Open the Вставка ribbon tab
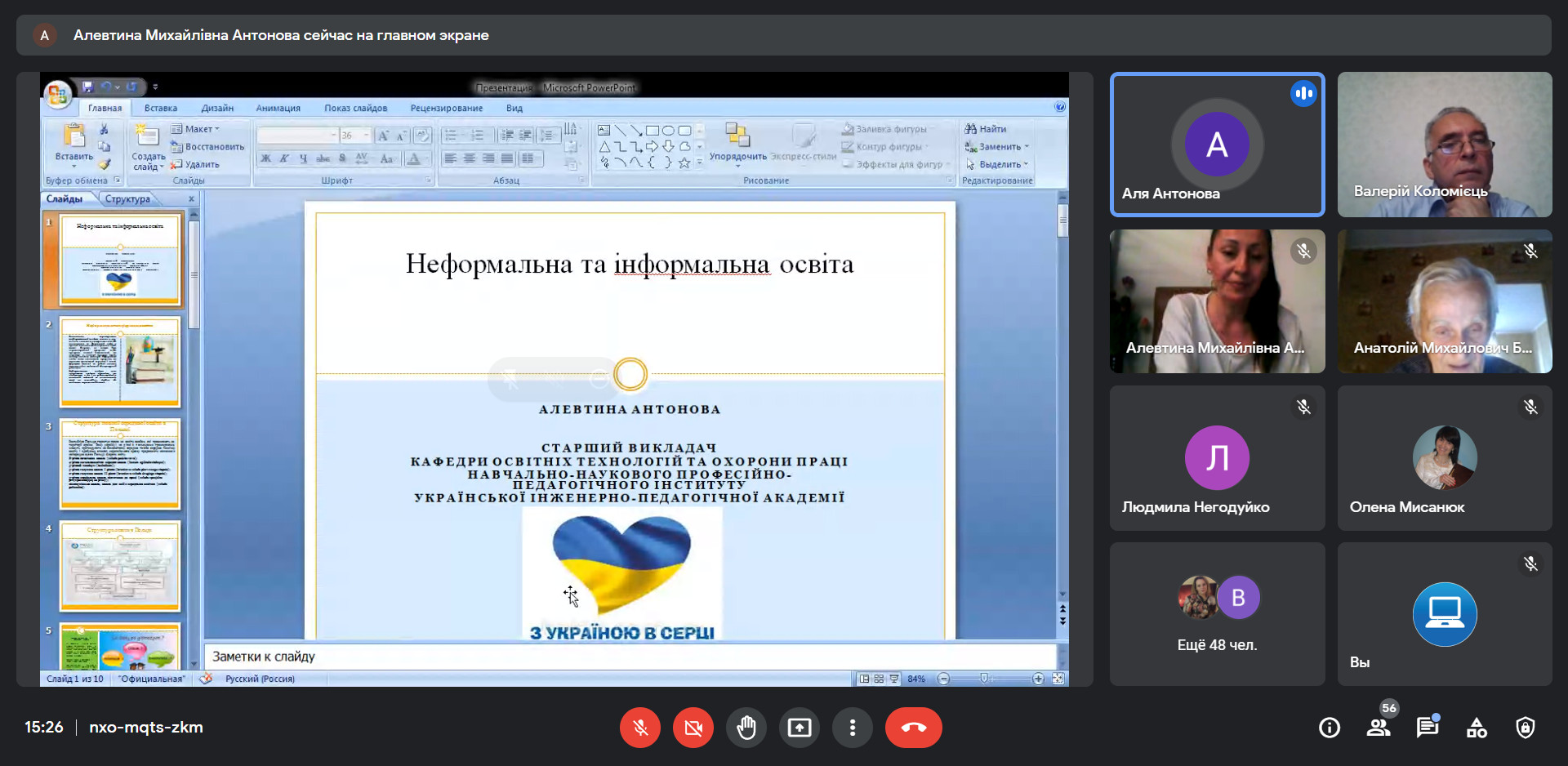 (160, 108)
